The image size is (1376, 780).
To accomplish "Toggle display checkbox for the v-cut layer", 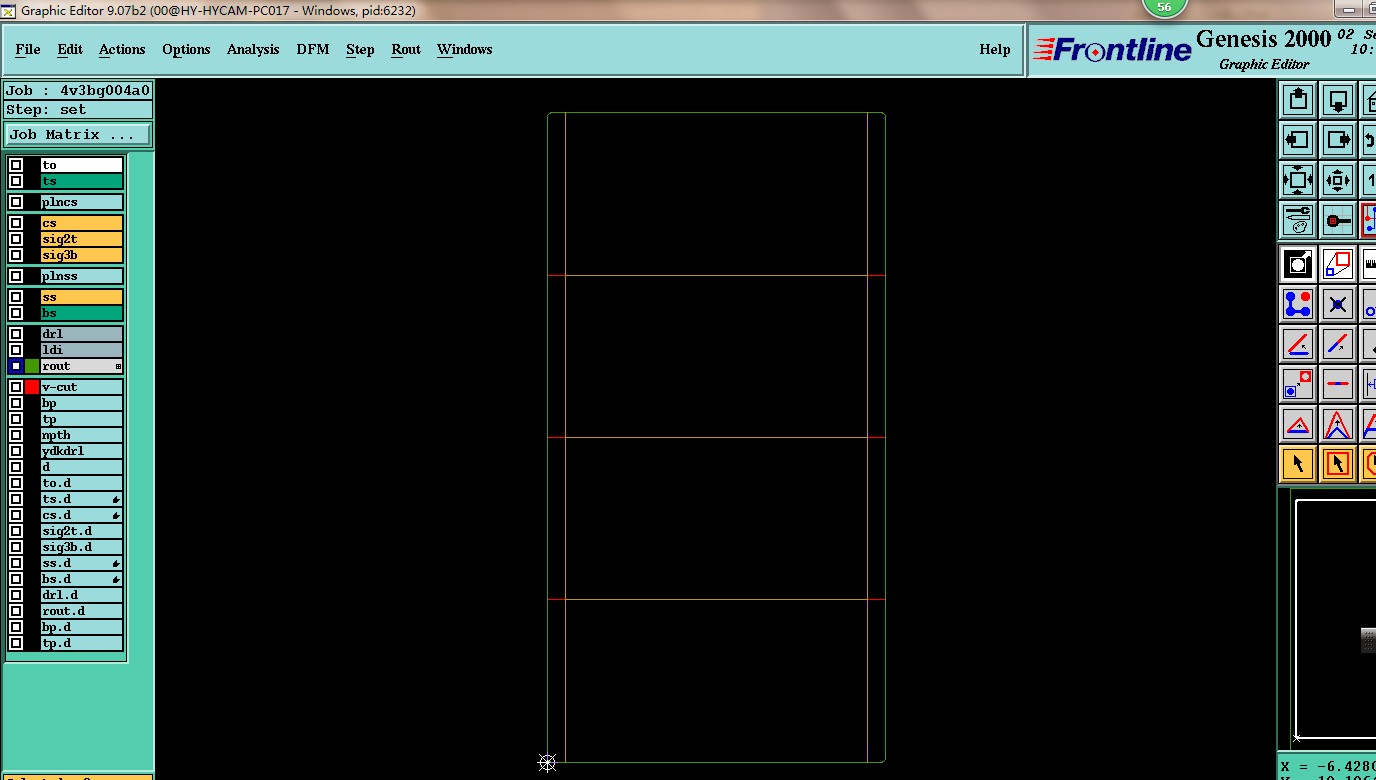I will [16, 387].
